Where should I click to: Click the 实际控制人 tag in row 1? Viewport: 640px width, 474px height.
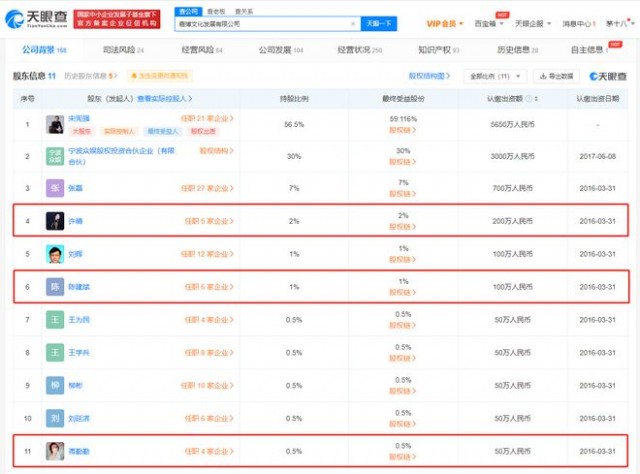[x=119, y=131]
